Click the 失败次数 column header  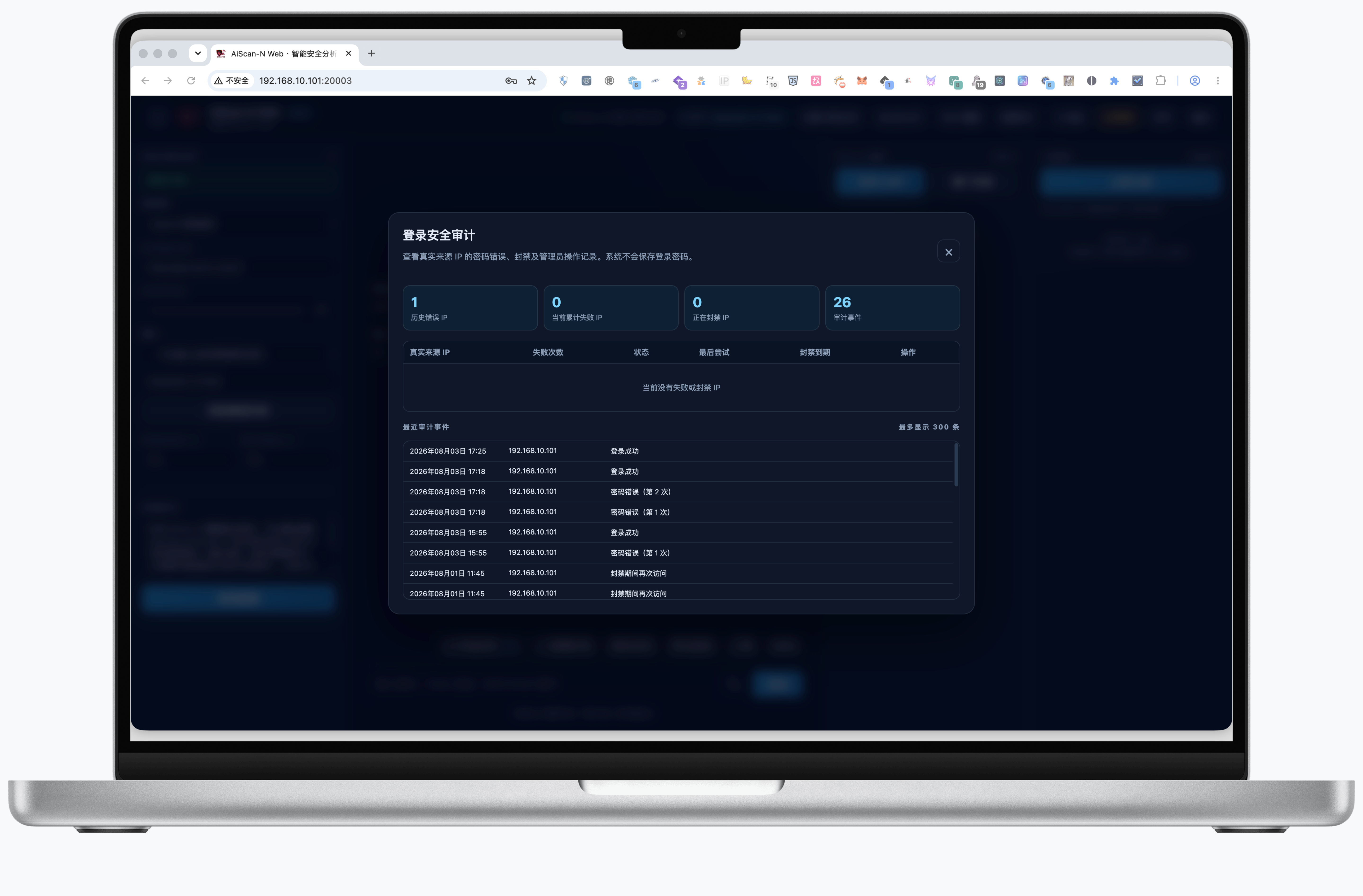[548, 352]
